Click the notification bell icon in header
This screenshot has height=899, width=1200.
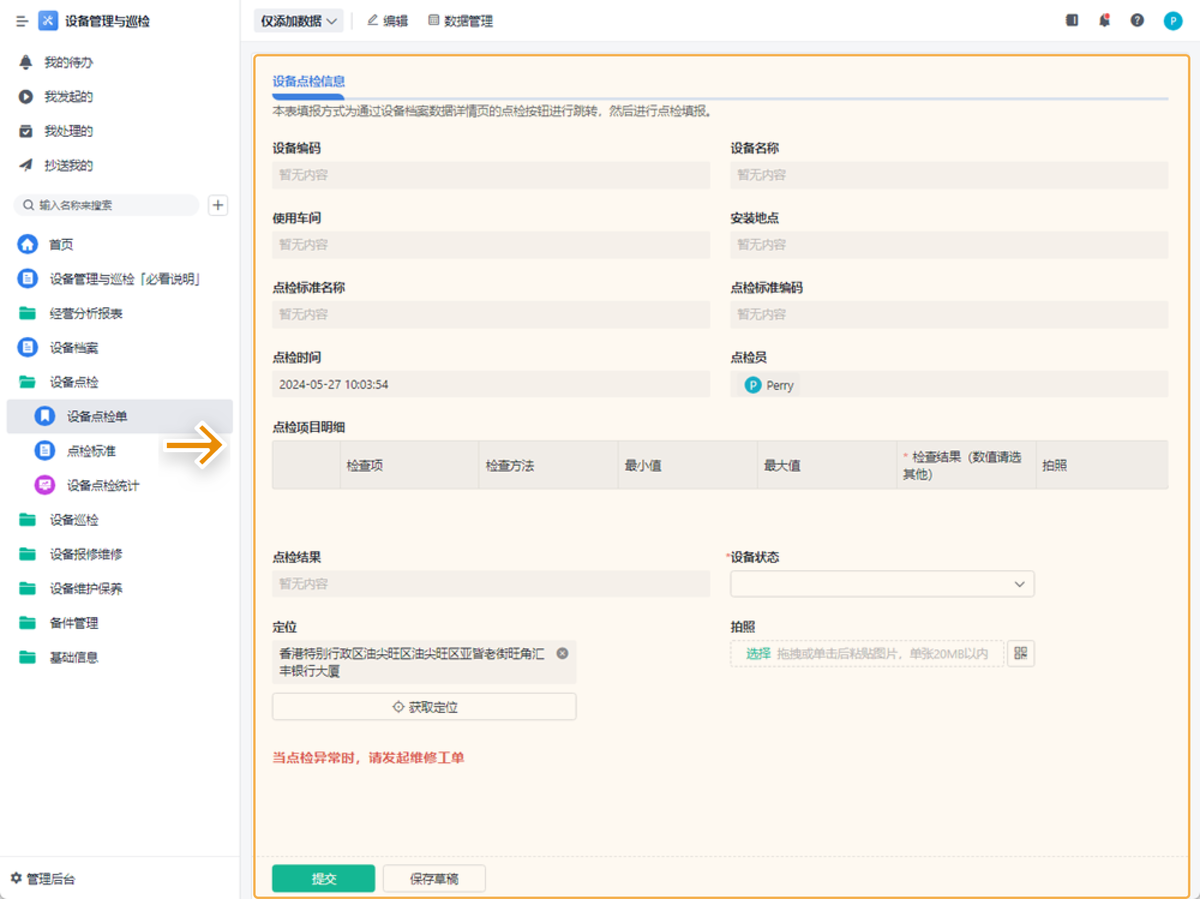pos(1104,20)
